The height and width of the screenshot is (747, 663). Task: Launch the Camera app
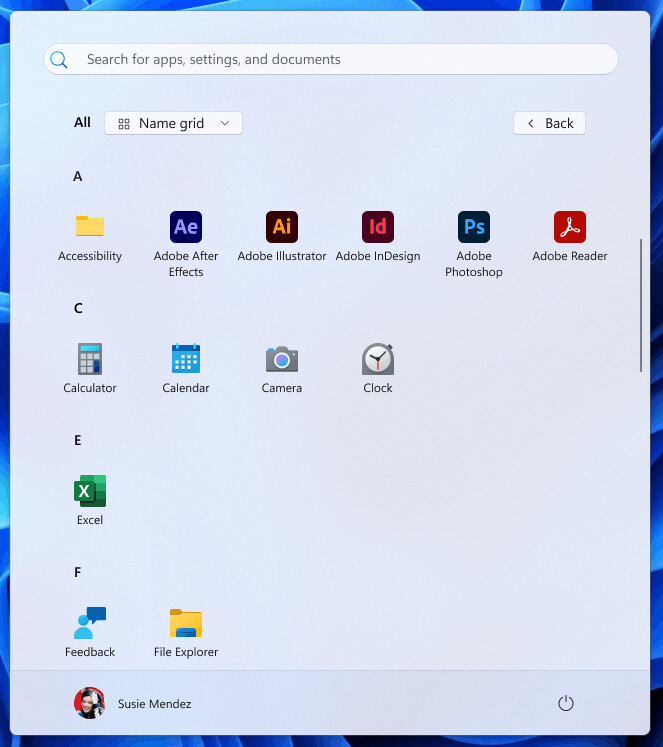(282, 368)
